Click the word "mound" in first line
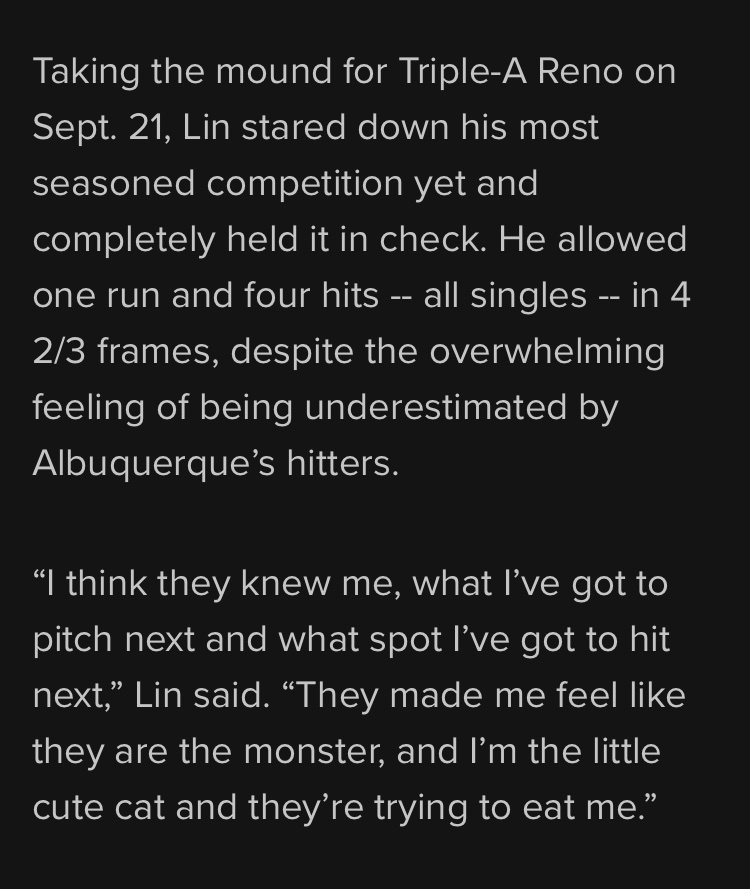Viewport: 750px width, 889px height. point(273,71)
